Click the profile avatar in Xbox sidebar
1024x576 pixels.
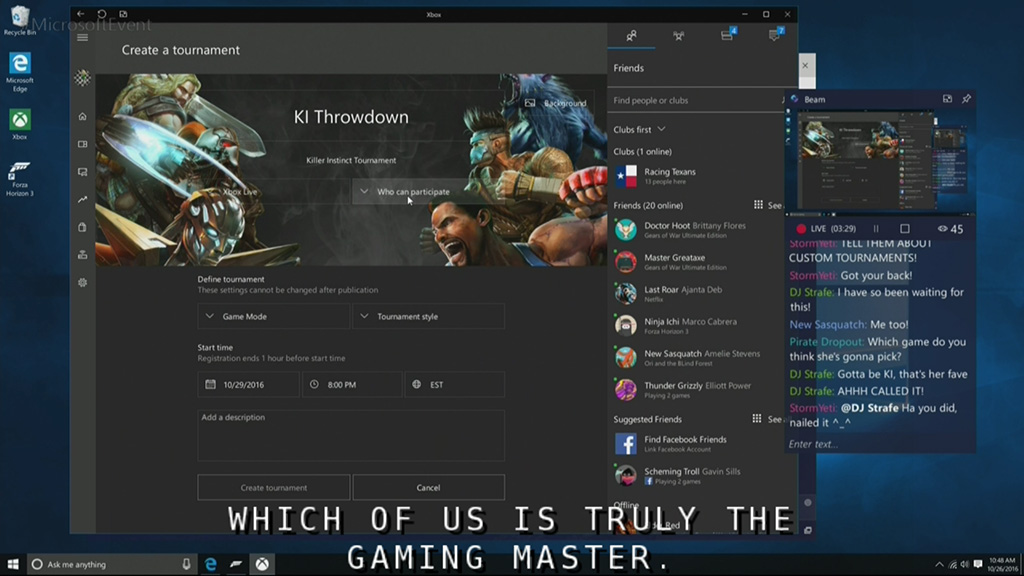point(82,78)
